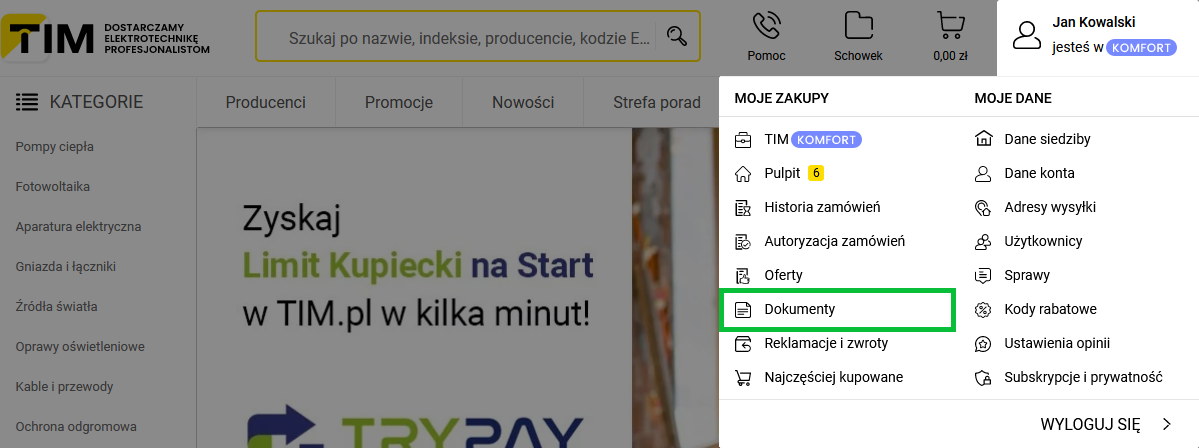Open the Strefa porad tab
Screen dimensions: 1199x448
[x=657, y=102]
